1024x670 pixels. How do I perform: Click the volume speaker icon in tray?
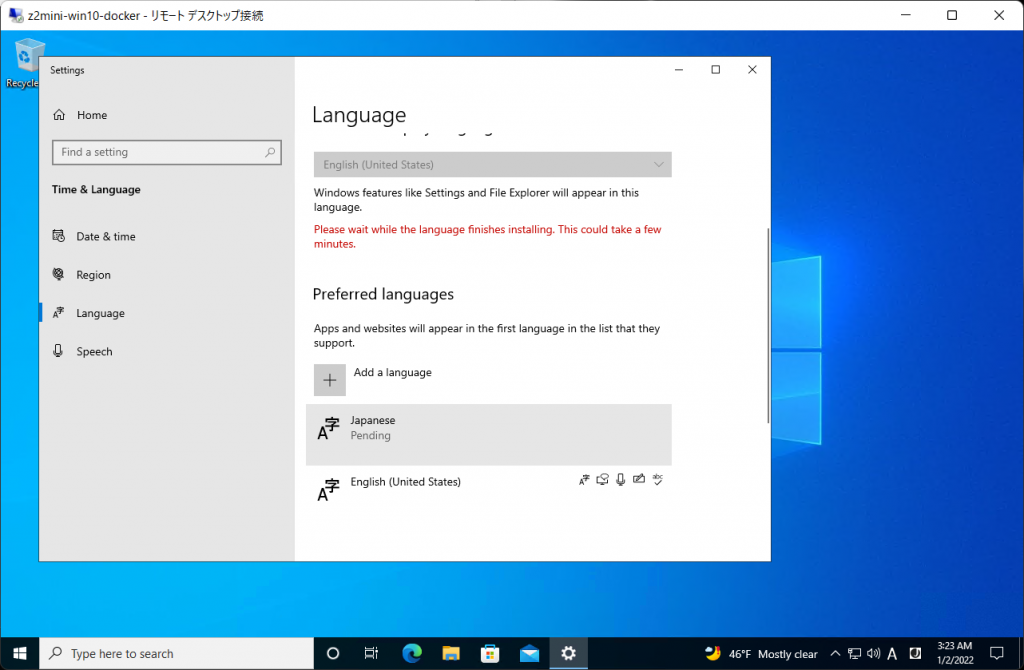pos(873,653)
